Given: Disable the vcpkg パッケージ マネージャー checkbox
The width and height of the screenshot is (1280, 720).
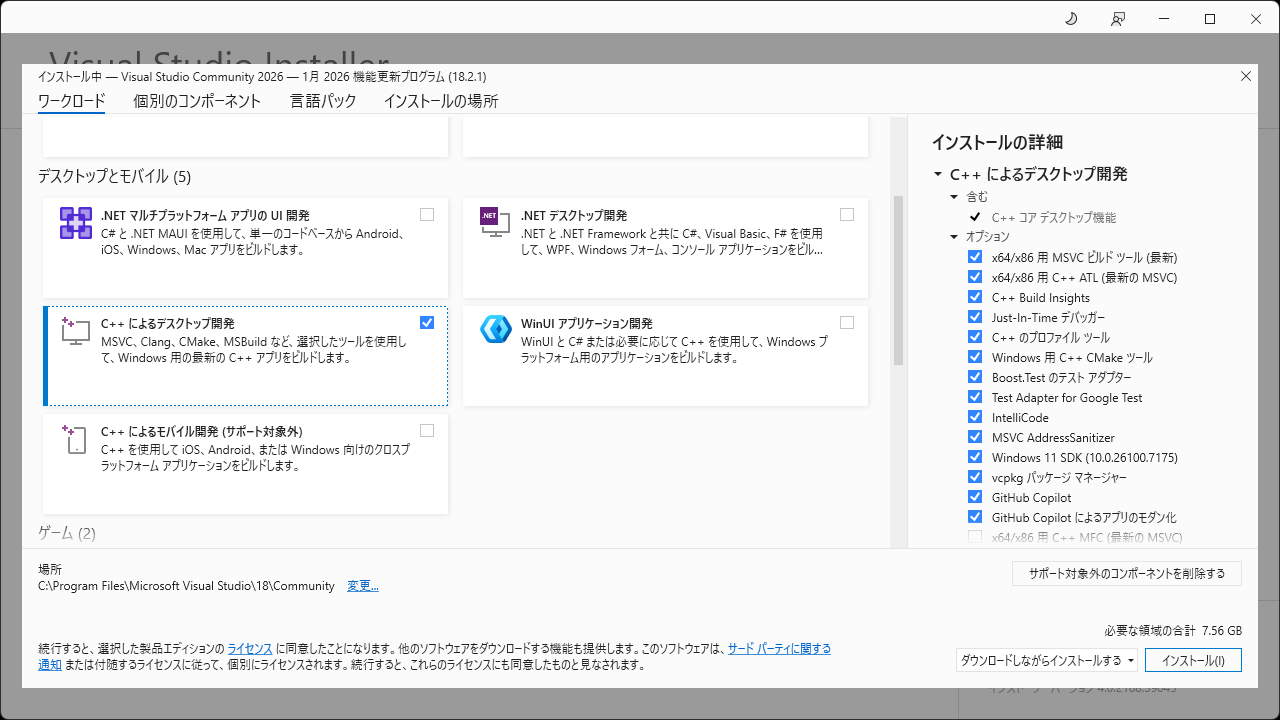Looking at the screenshot, I should (975, 477).
